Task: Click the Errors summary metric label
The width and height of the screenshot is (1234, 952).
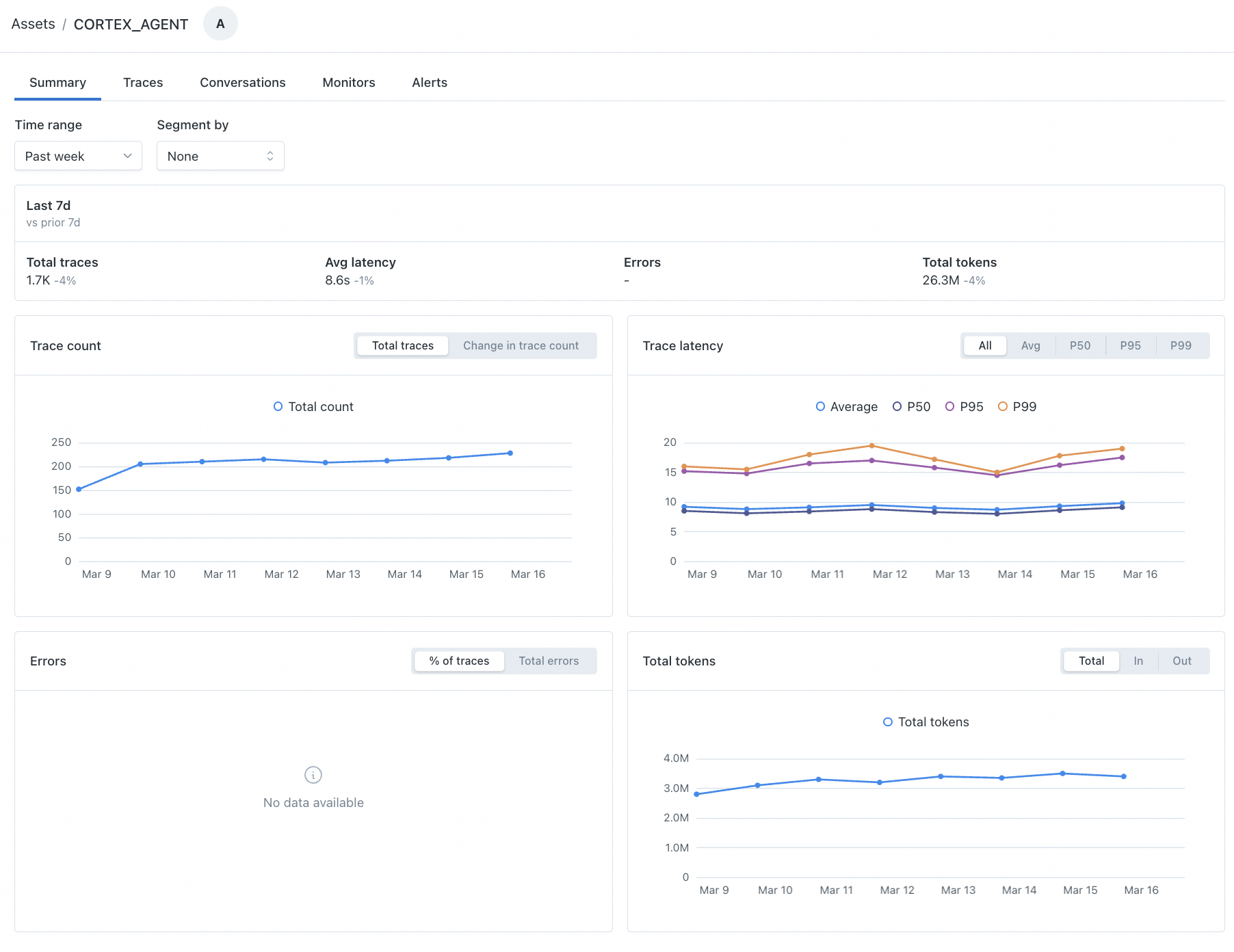Action: (x=642, y=263)
